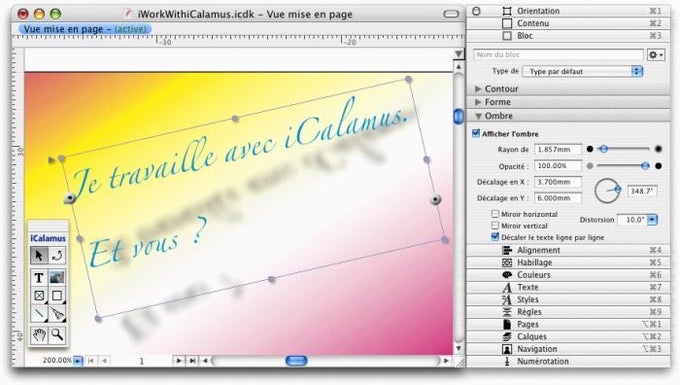This screenshot has height=385, width=680.
Task: Activate the hand pan tool
Action: click(x=39, y=335)
